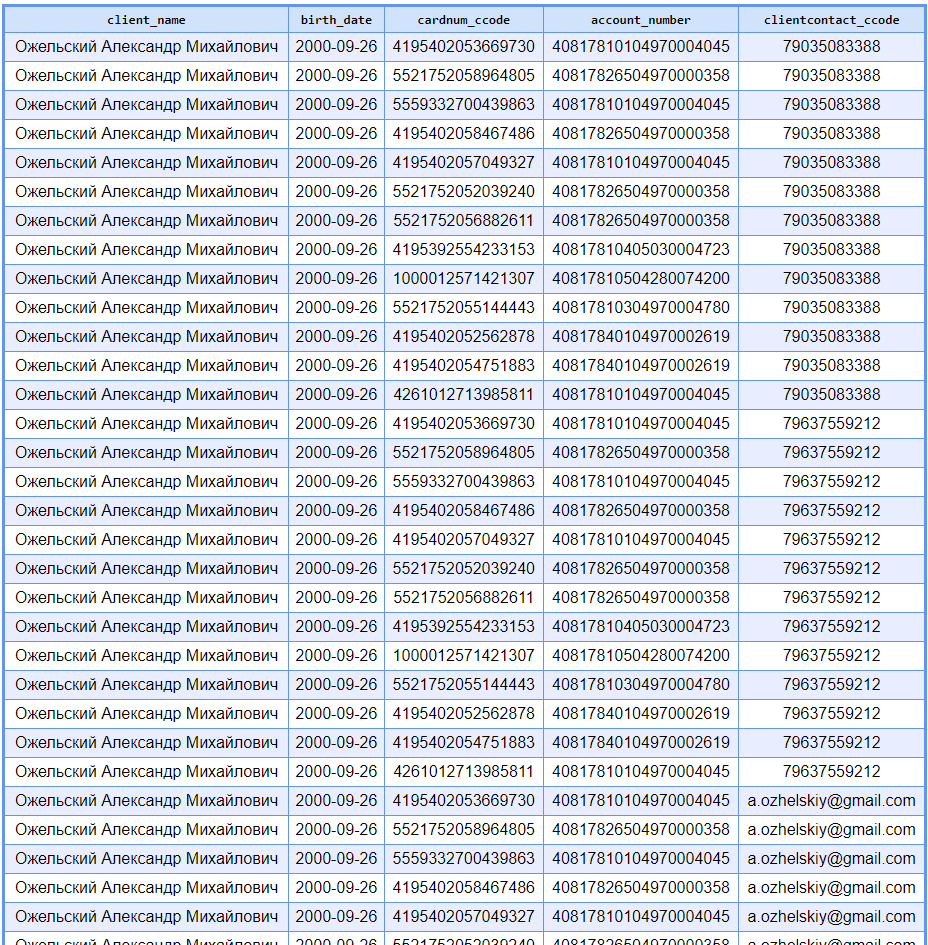Click the birth_date column header
This screenshot has width=928, height=945.
(336, 20)
